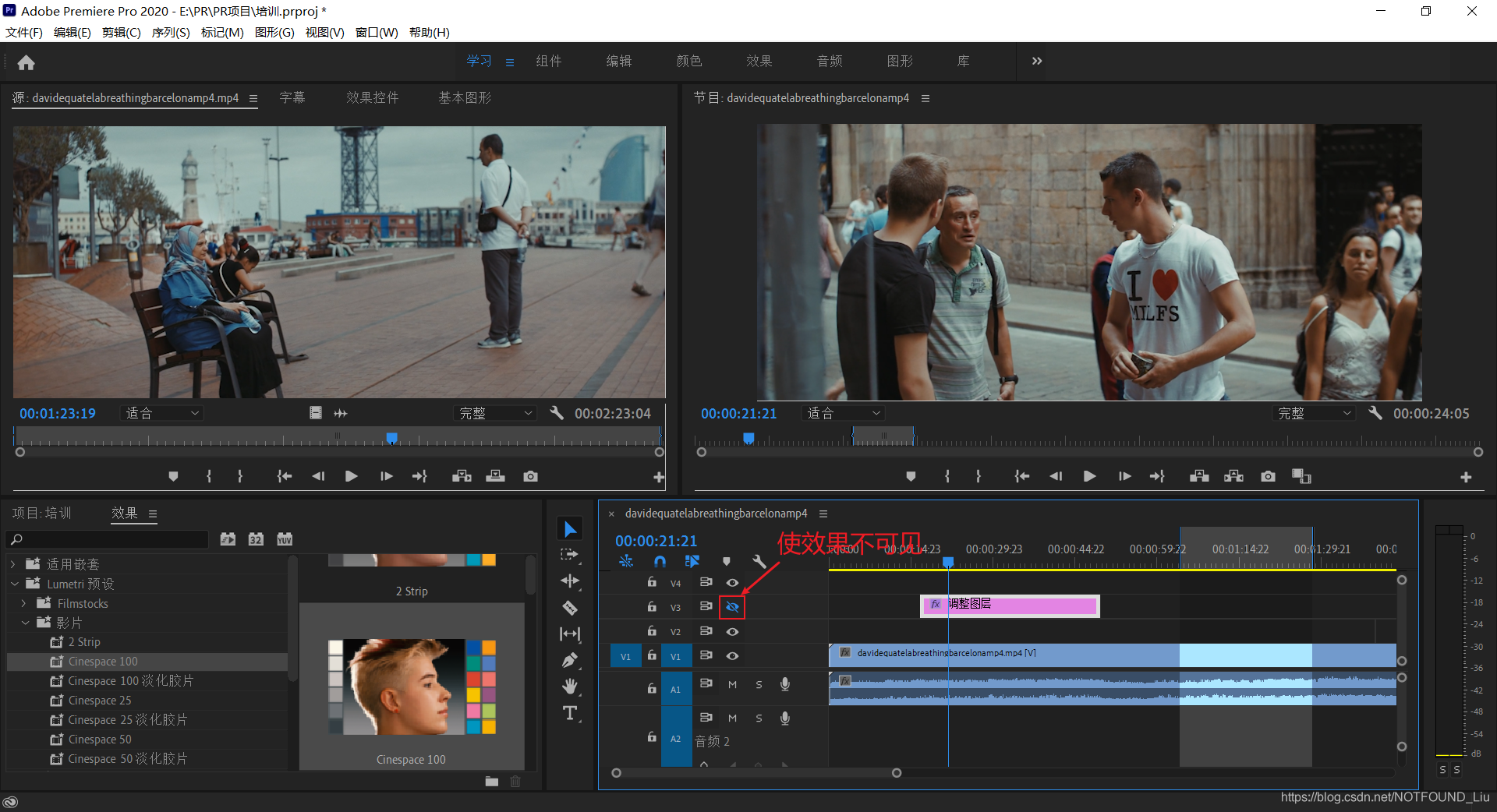Step forward one frame in Program monitor
Viewport: 1497px width, 812px height.
pos(1124,476)
